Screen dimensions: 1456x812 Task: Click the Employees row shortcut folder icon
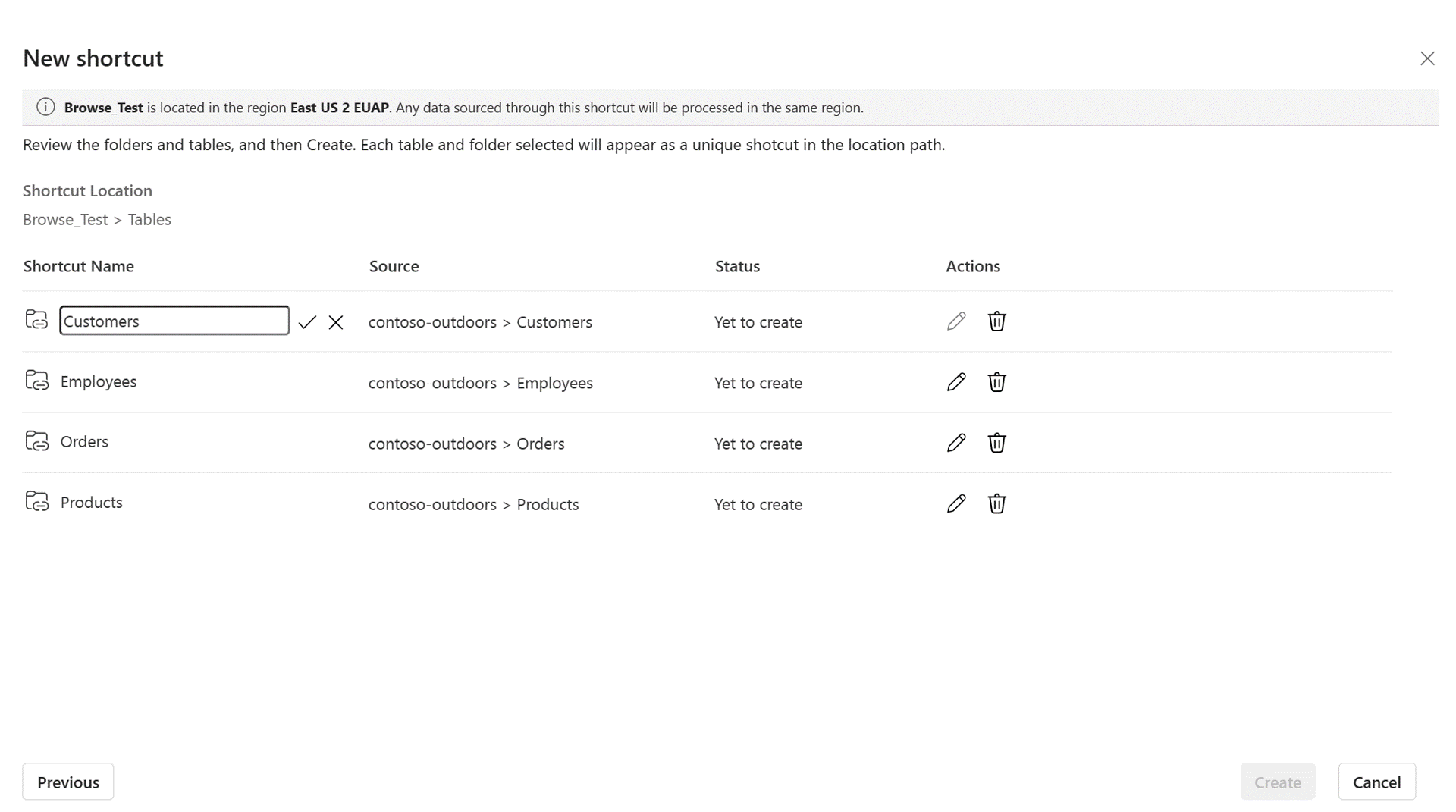pos(36,381)
